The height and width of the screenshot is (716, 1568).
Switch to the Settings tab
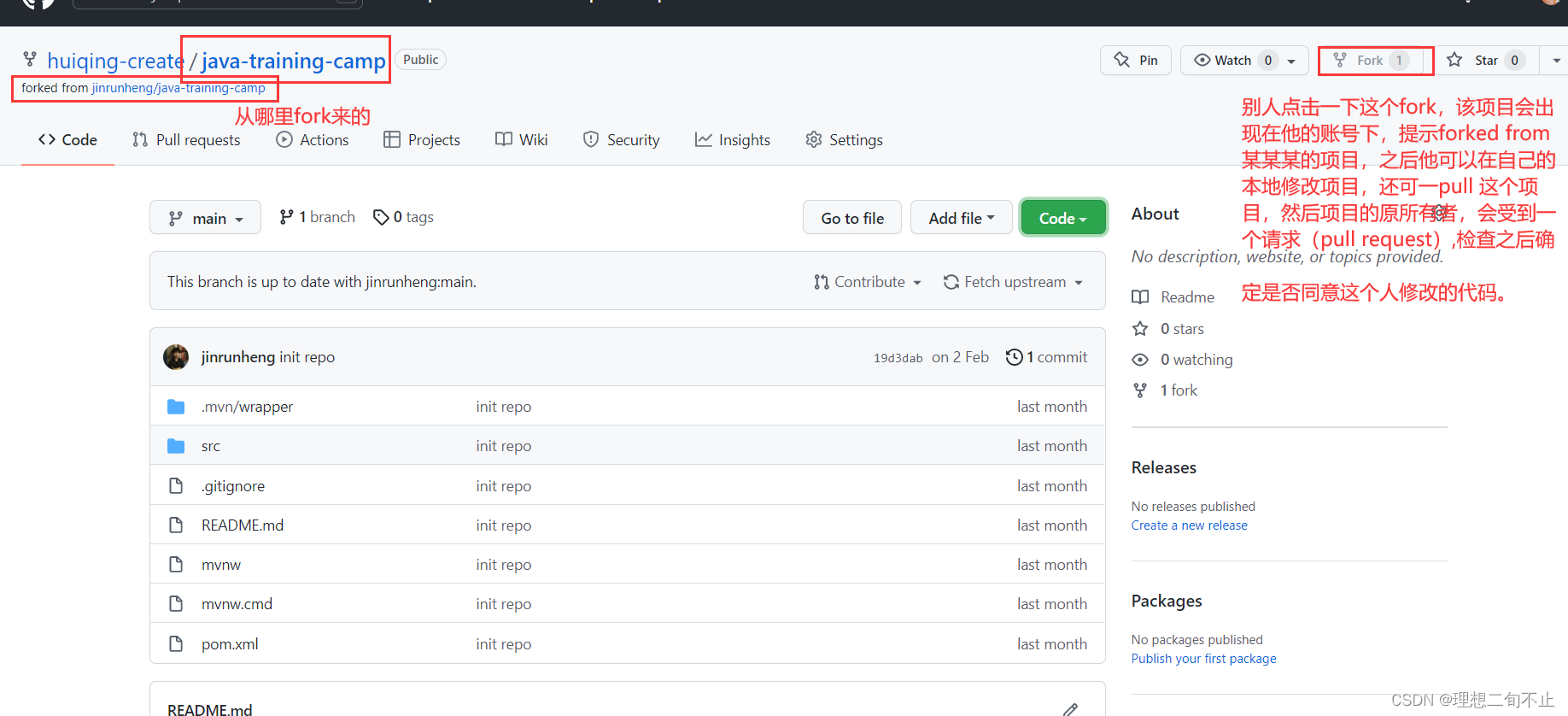[845, 140]
